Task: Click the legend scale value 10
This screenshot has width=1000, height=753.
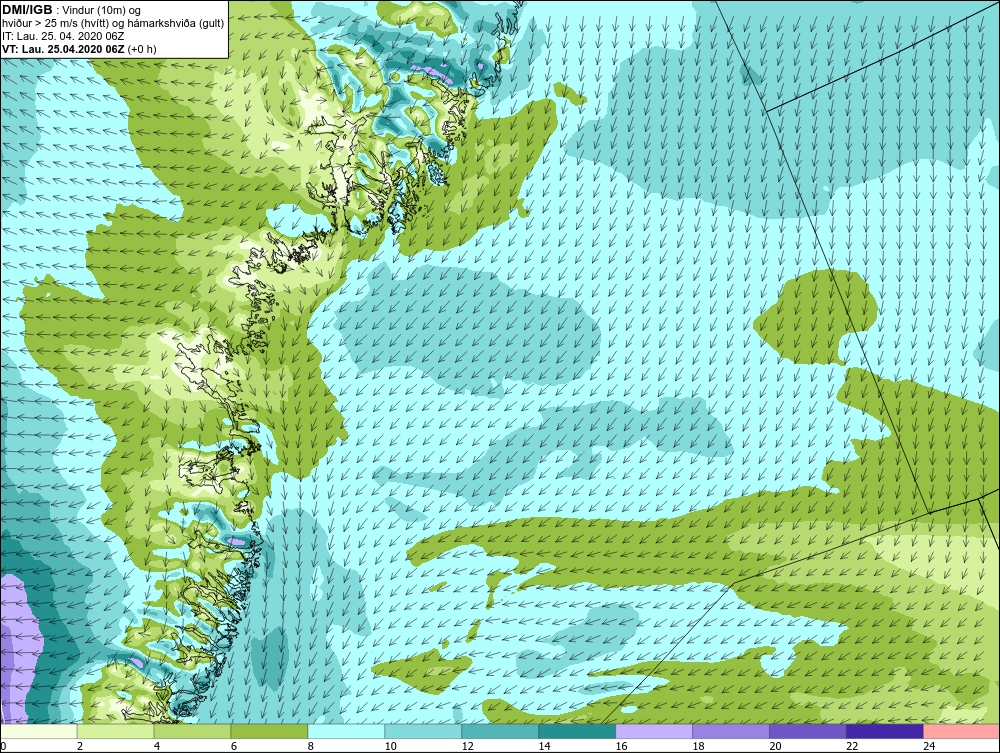Action: pyautogui.click(x=390, y=747)
